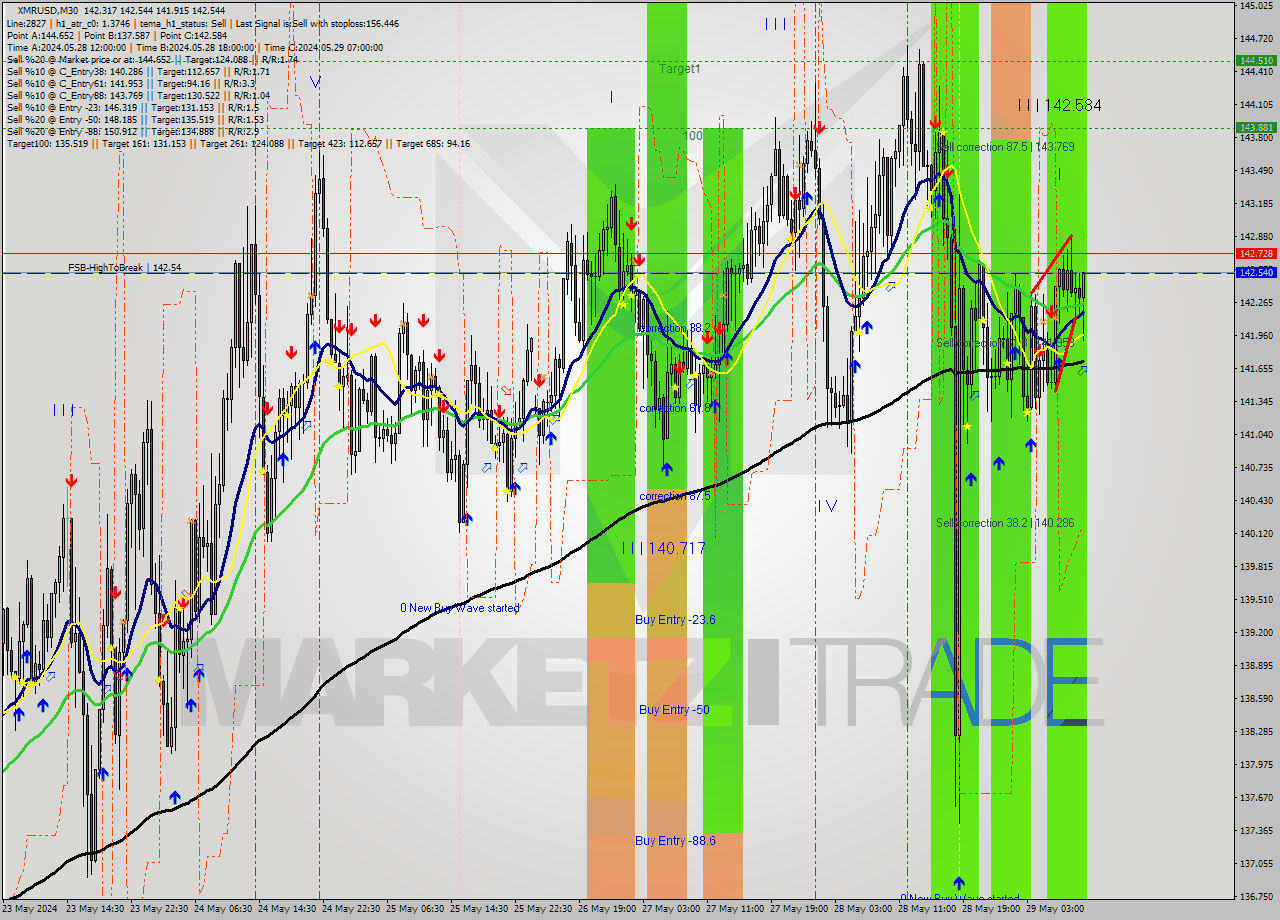The image size is (1280, 920).
Task: Select the 'I I I 142.584' wave label
Action: click(x=1059, y=105)
